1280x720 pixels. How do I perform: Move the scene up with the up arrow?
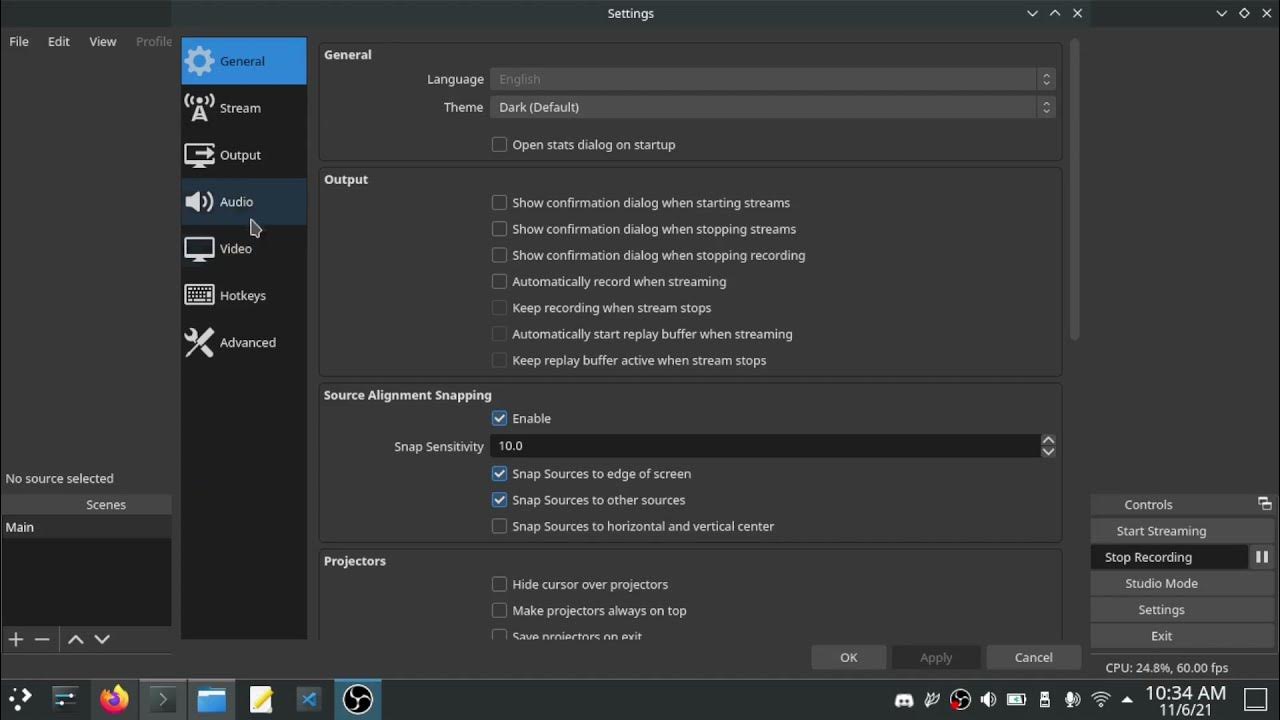75,639
